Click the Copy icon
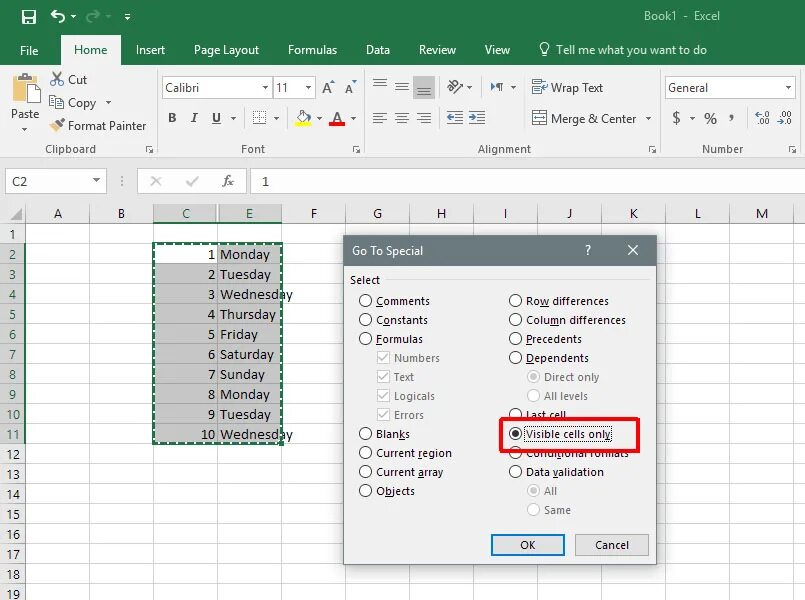This screenshot has width=805, height=600. 56,102
